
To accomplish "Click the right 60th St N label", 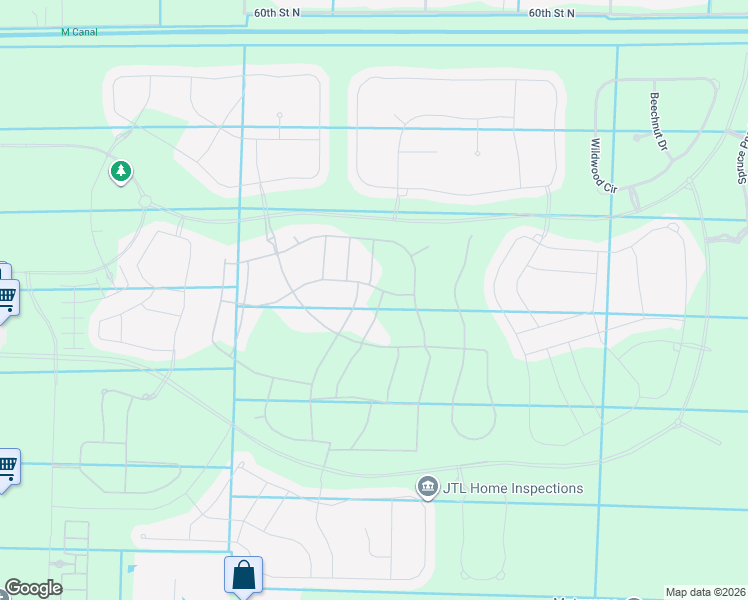I will coord(551,13).
